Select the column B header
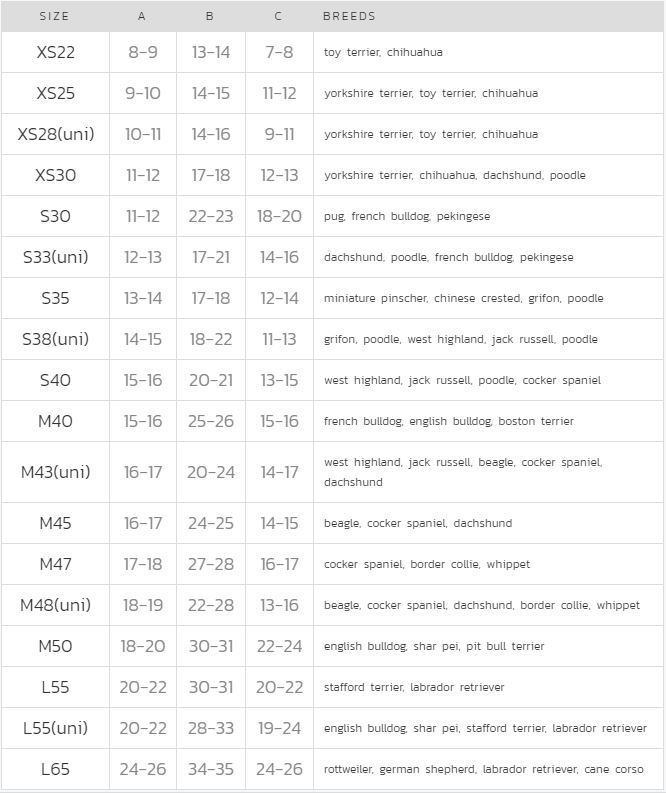 click(x=210, y=16)
